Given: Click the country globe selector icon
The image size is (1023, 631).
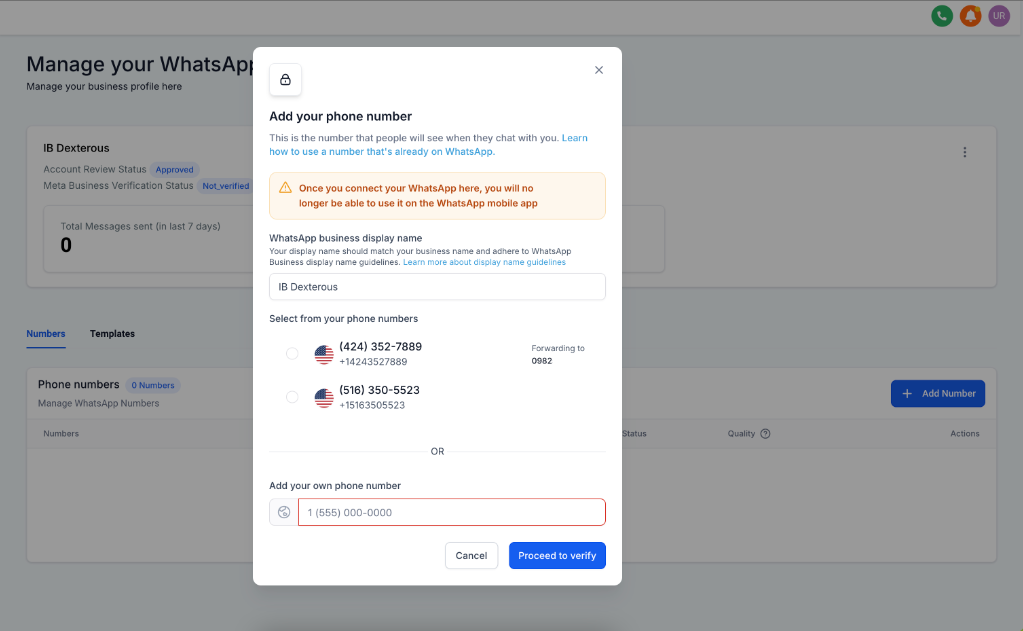Looking at the screenshot, I should 284,513.
